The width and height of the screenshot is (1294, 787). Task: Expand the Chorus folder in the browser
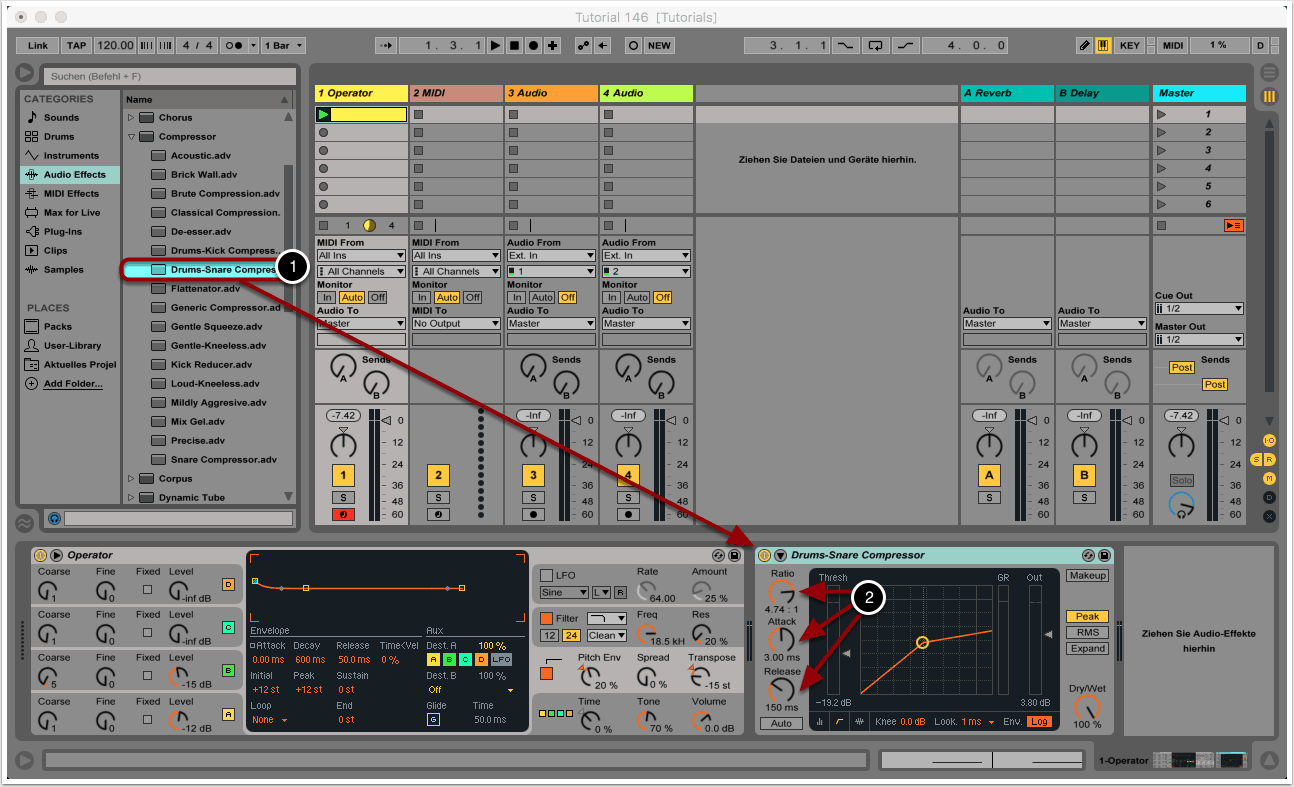click(130, 118)
